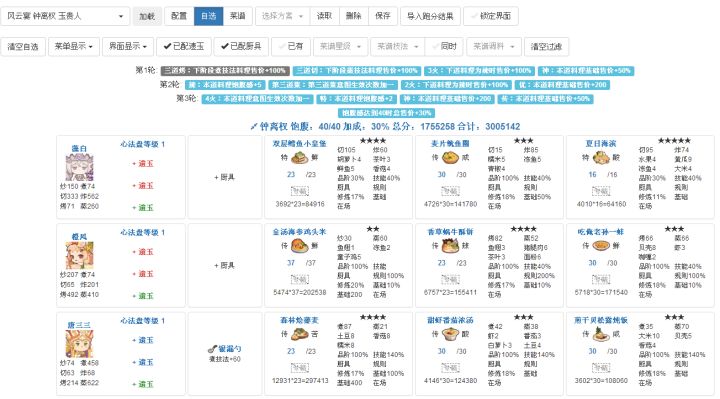Click the 甜虾番茄浓汤 dish icon
The width and height of the screenshot is (720, 399).
click(450, 334)
